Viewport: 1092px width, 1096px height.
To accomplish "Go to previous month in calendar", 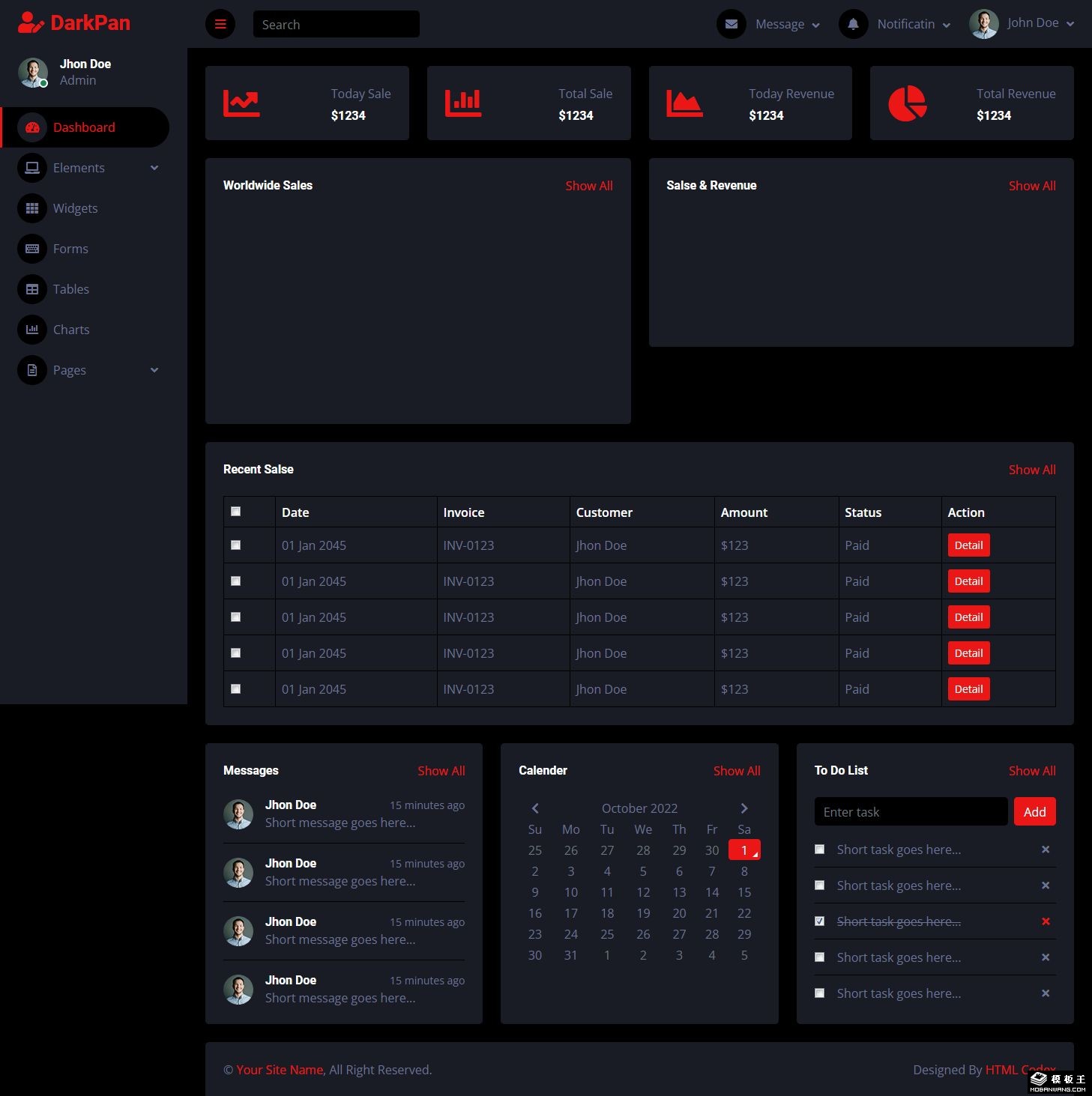I will [535, 808].
